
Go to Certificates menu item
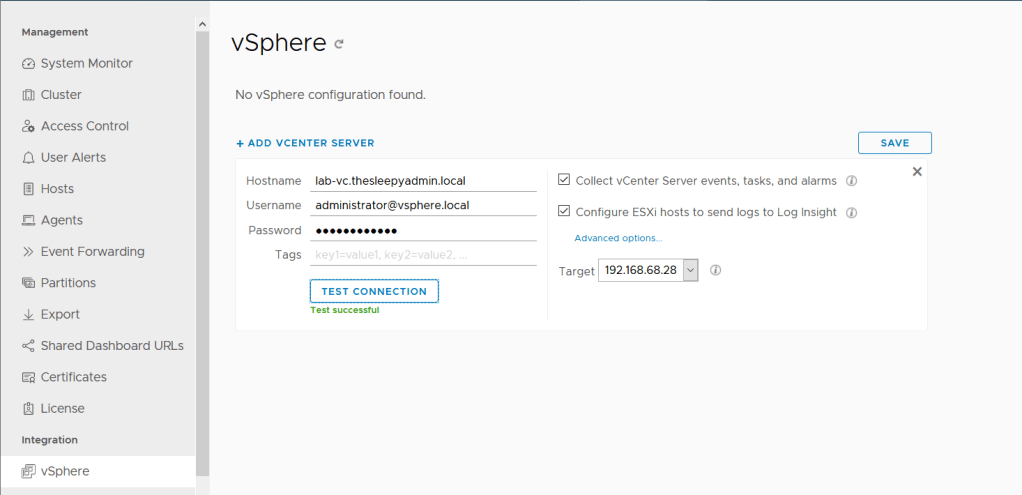click(73, 377)
